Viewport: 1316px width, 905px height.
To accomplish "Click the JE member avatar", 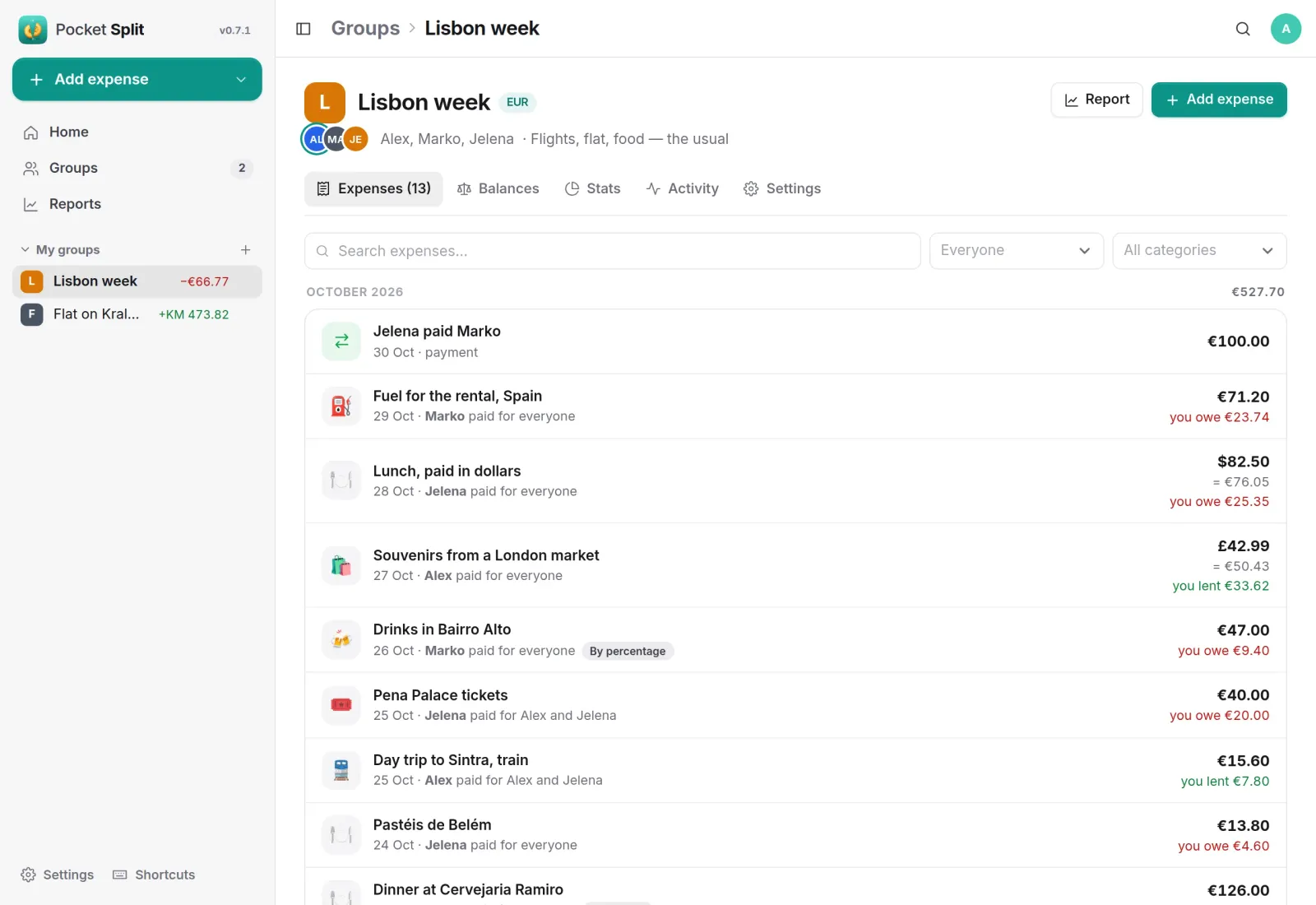I will (x=356, y=140).
